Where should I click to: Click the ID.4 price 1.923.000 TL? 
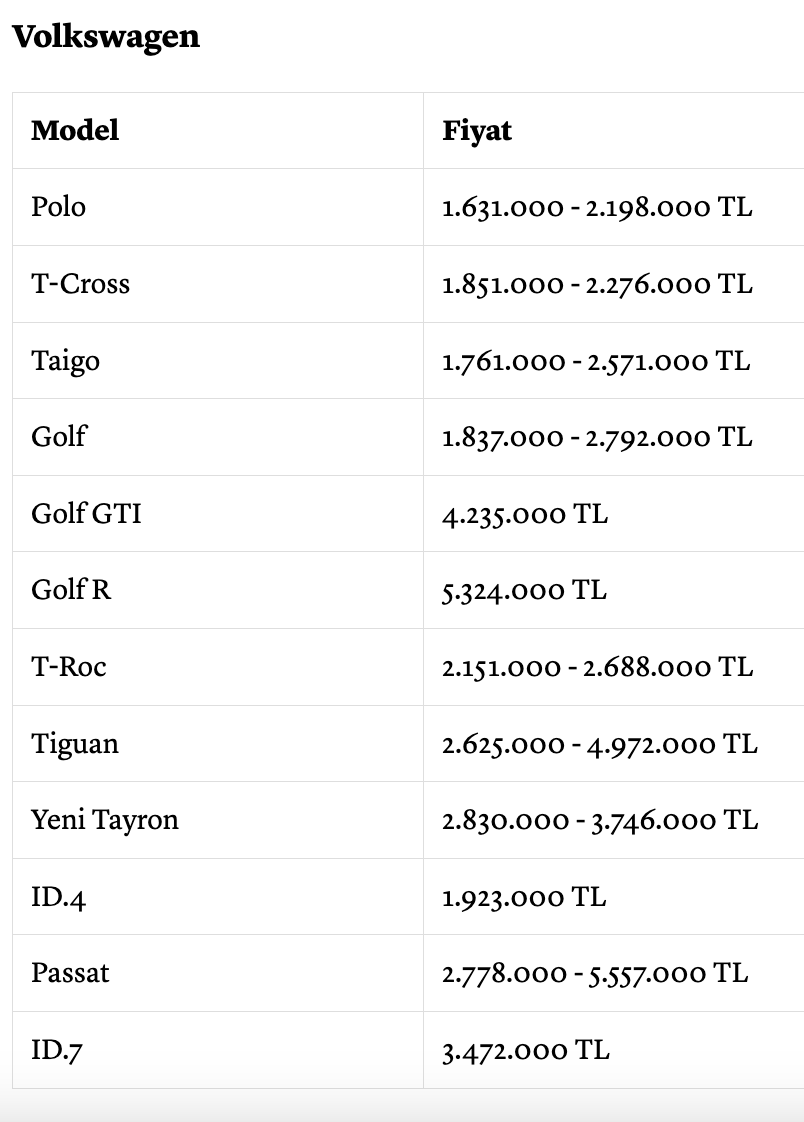tap(524, 897)
